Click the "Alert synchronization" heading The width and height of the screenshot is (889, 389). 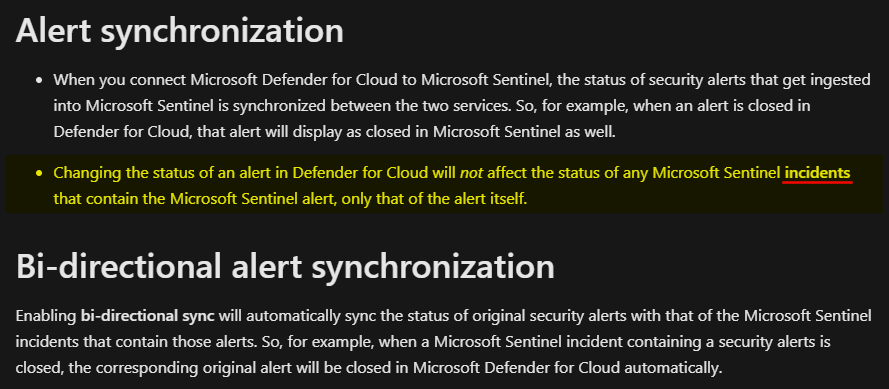pyautogui.click(x=180, y=31)
